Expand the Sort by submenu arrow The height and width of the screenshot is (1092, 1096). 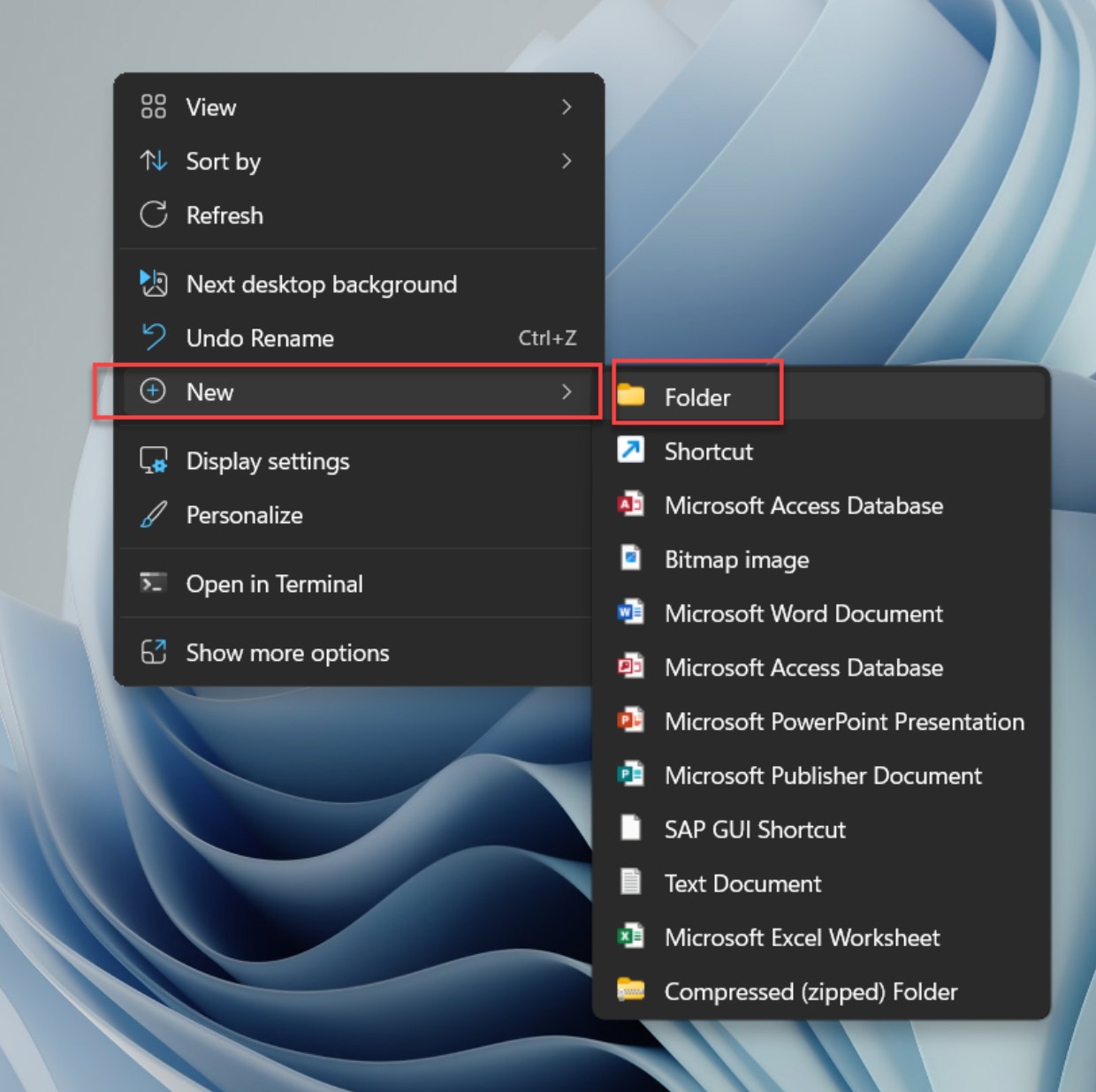567,161
